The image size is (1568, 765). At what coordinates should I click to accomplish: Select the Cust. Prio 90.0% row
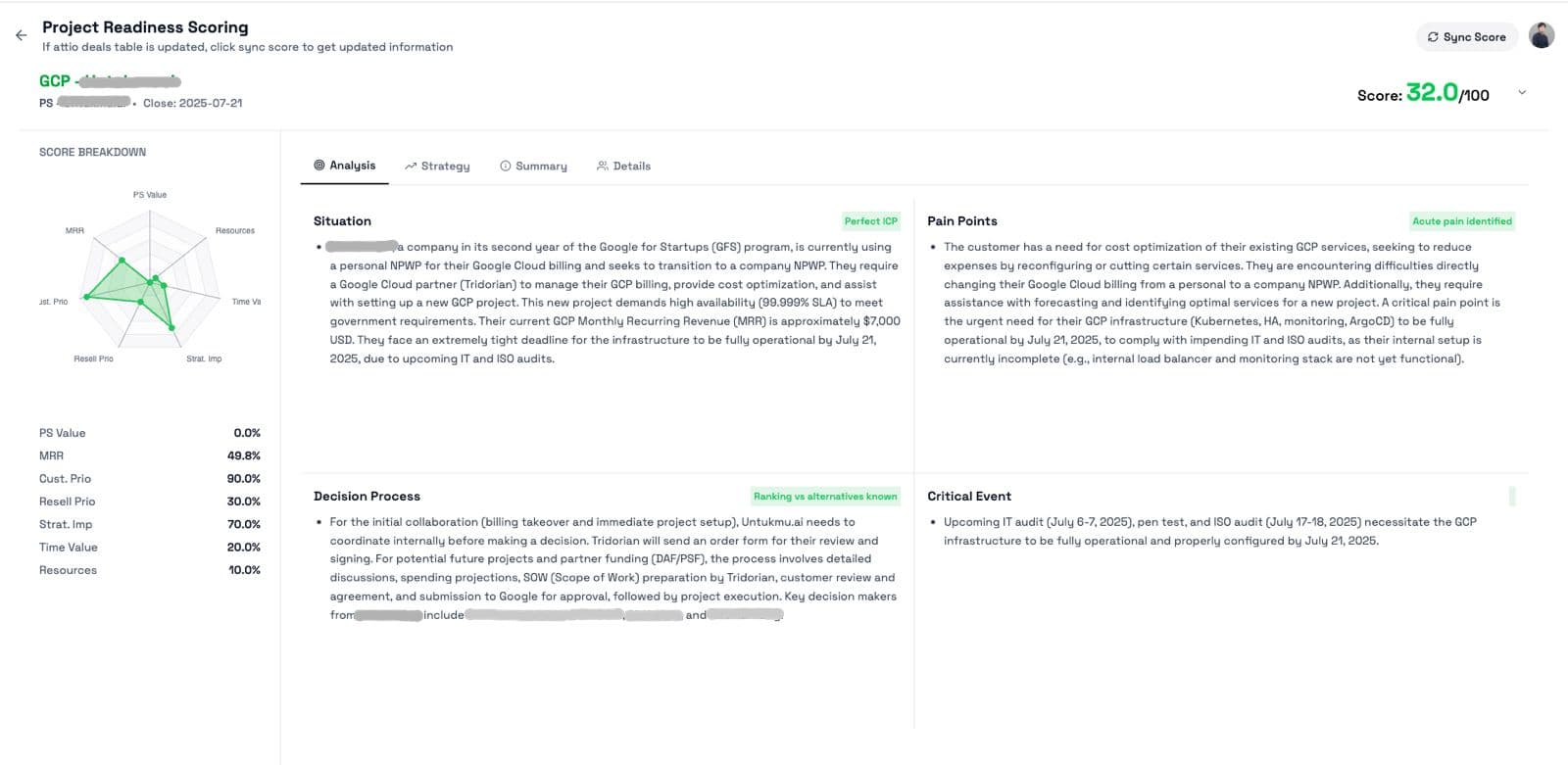(x=149, y=479)
